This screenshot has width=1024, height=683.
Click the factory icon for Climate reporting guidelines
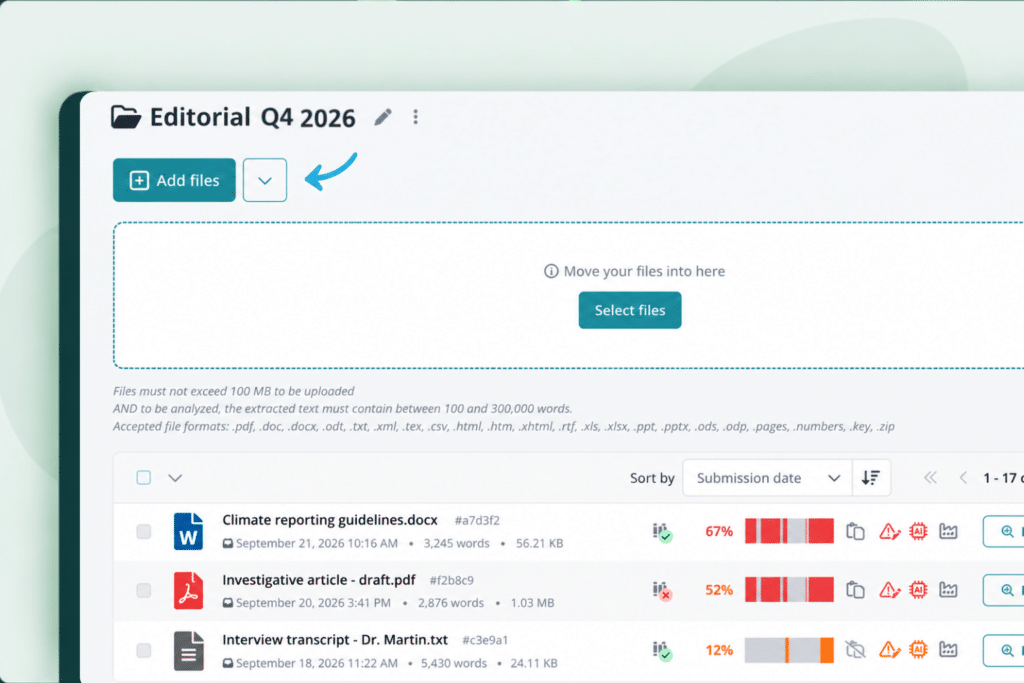pyautogui.click(x=948, y=531)
